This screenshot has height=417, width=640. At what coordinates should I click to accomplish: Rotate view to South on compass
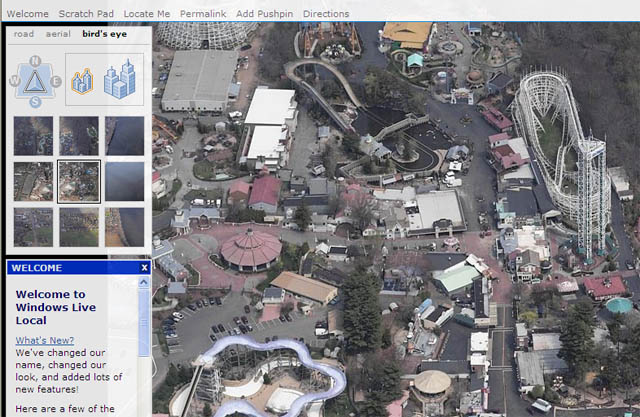(35, 102)
